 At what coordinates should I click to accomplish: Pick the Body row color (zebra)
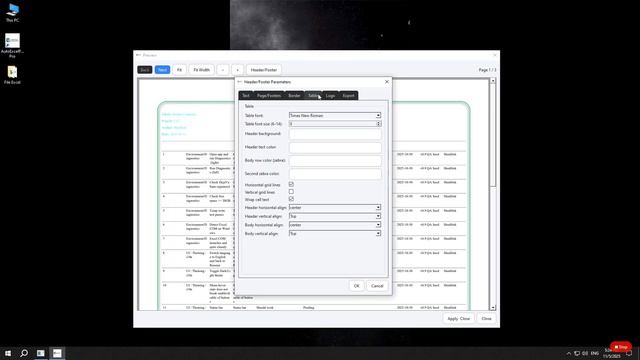tap(335, 160)
